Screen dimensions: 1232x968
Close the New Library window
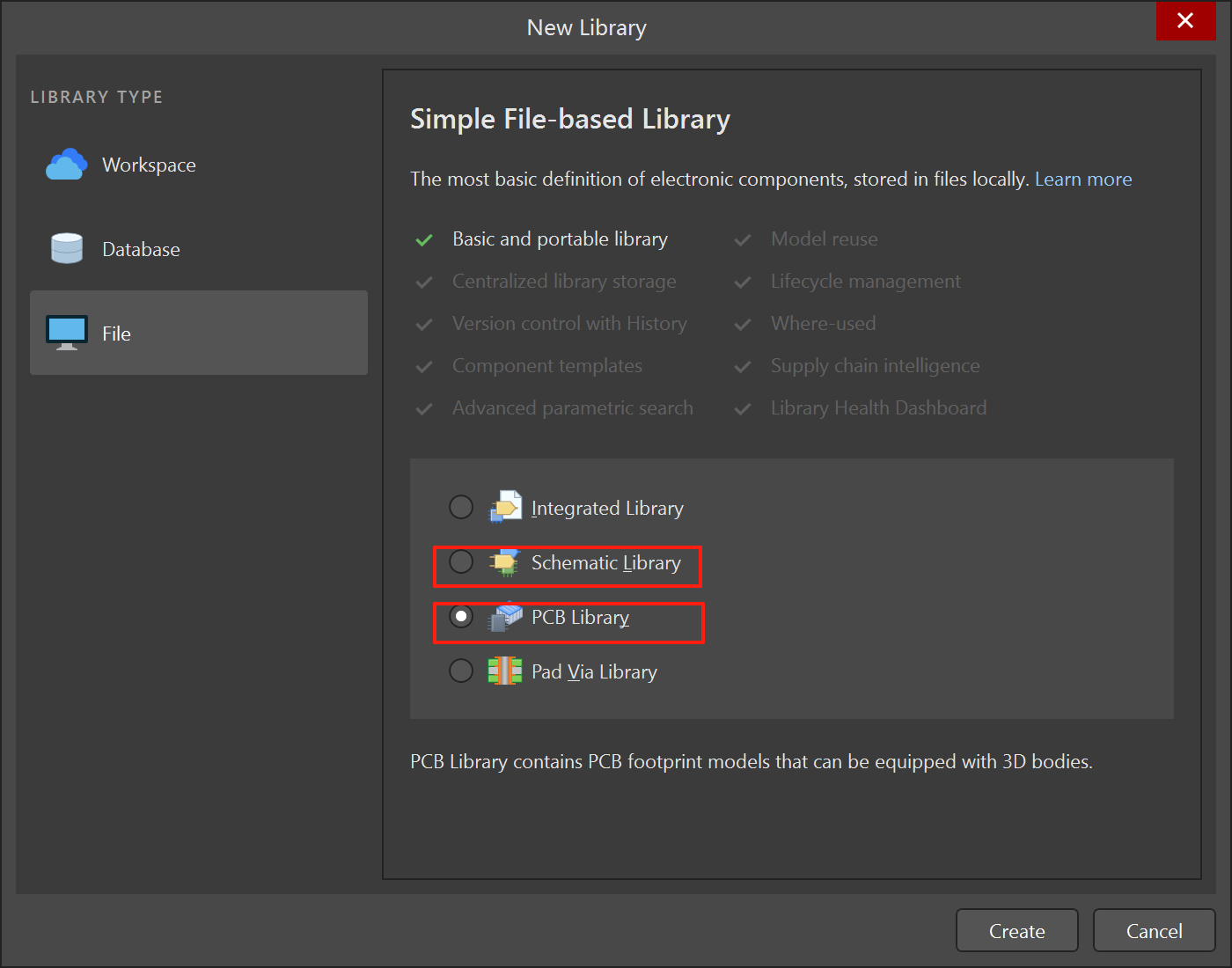pyautogui.click(x=1185, y=20)
